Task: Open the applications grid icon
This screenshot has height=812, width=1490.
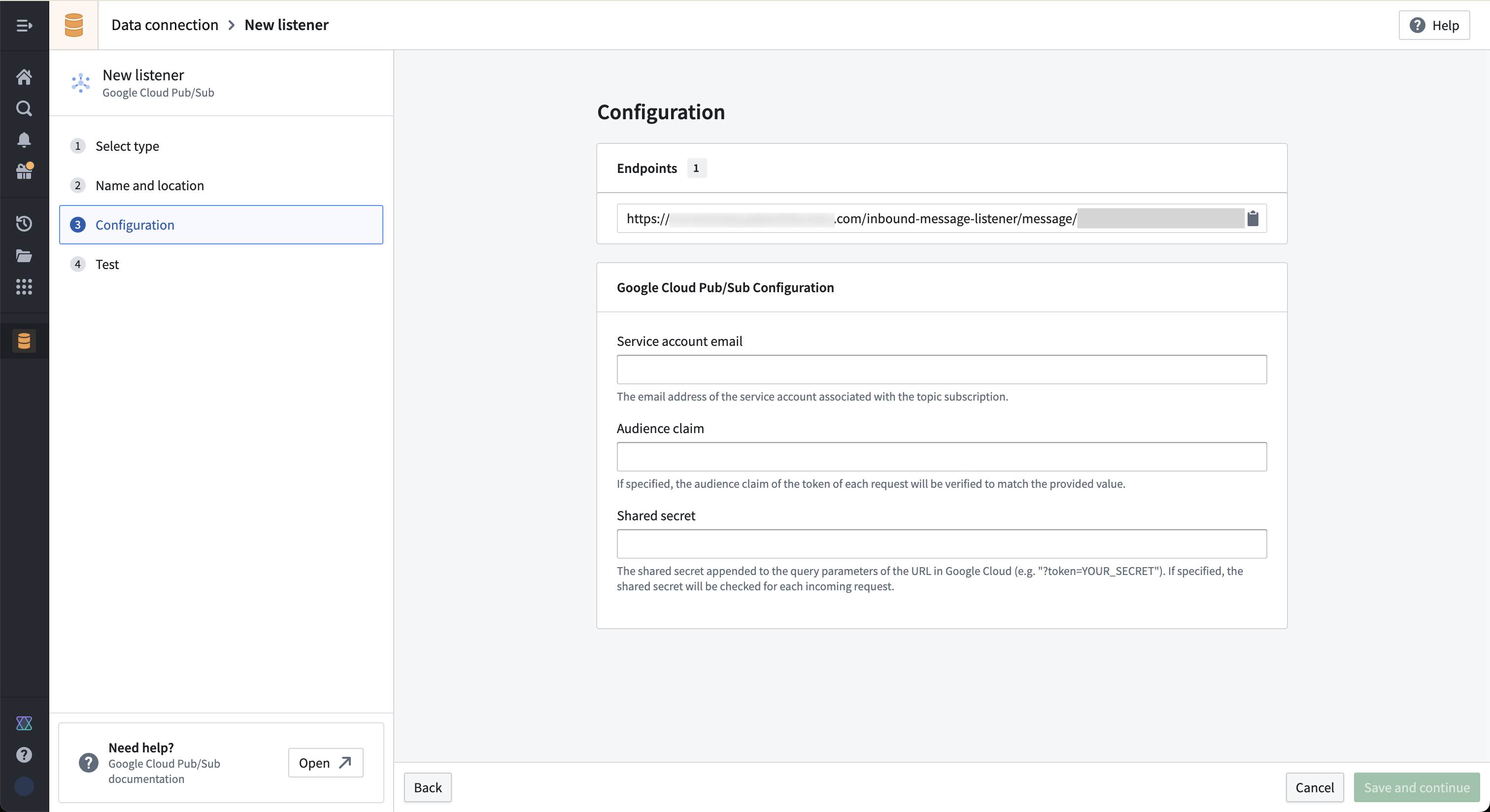Action: click(x=24, y=287)
